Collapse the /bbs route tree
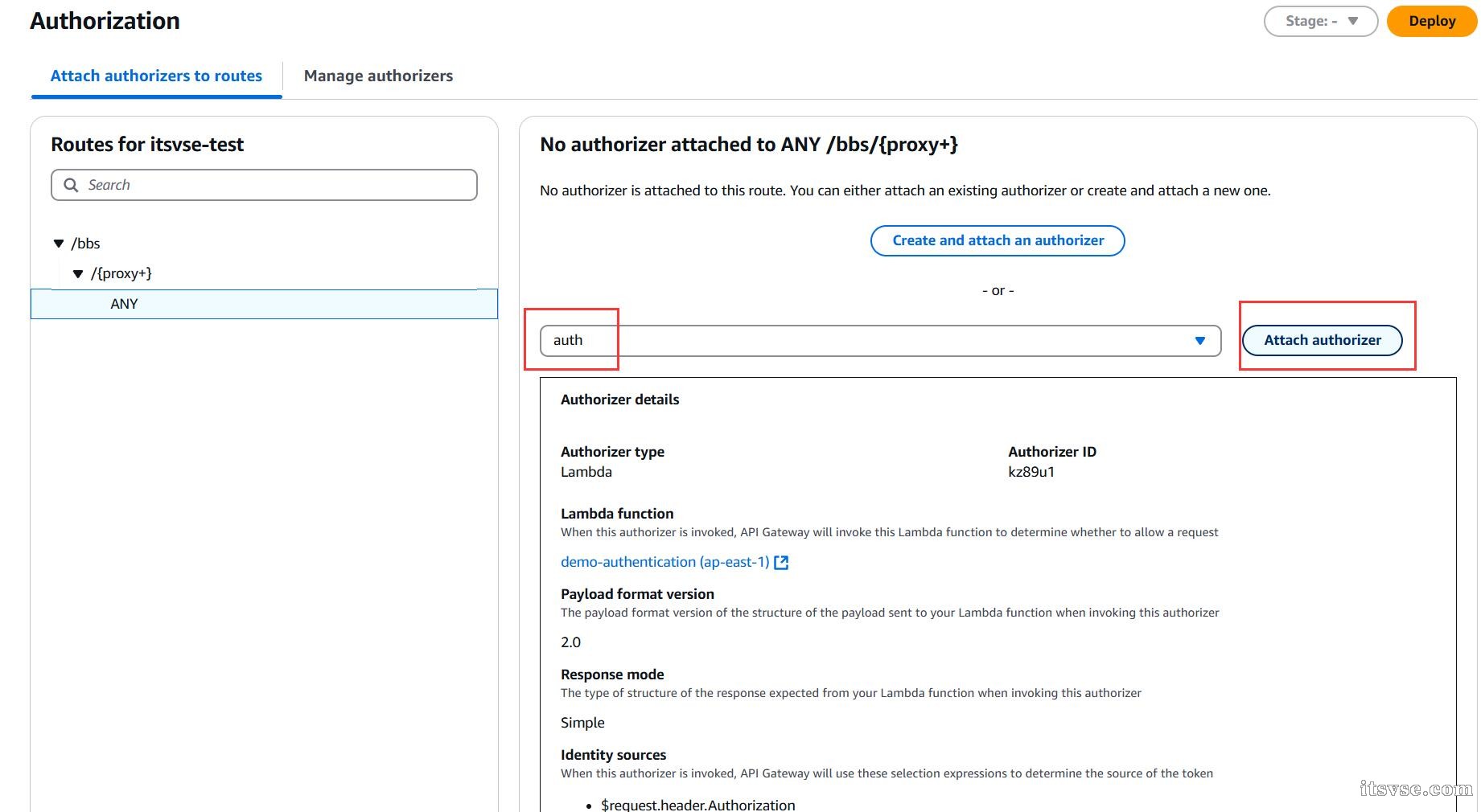This screenshot has height=812, width=1481. coord(59,244)
